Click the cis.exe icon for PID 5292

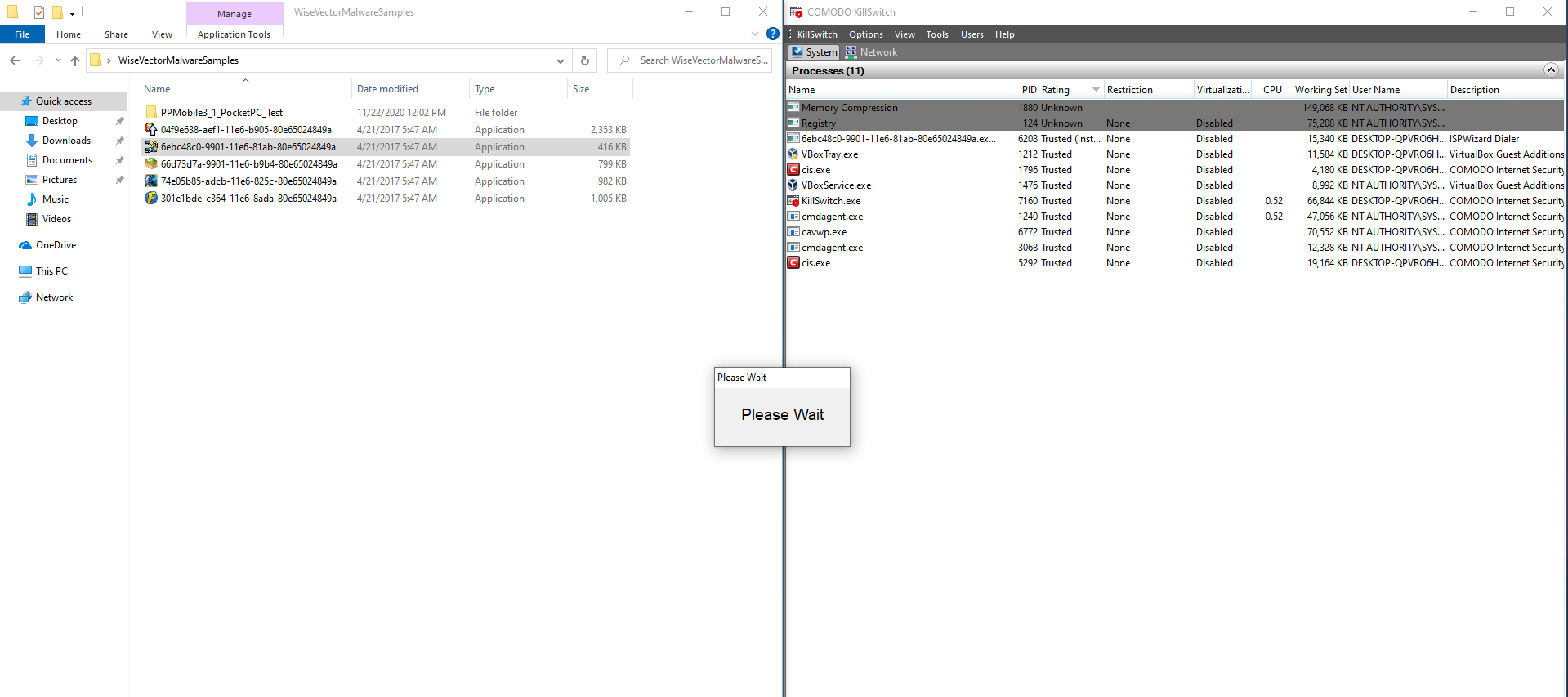(793, 263)
